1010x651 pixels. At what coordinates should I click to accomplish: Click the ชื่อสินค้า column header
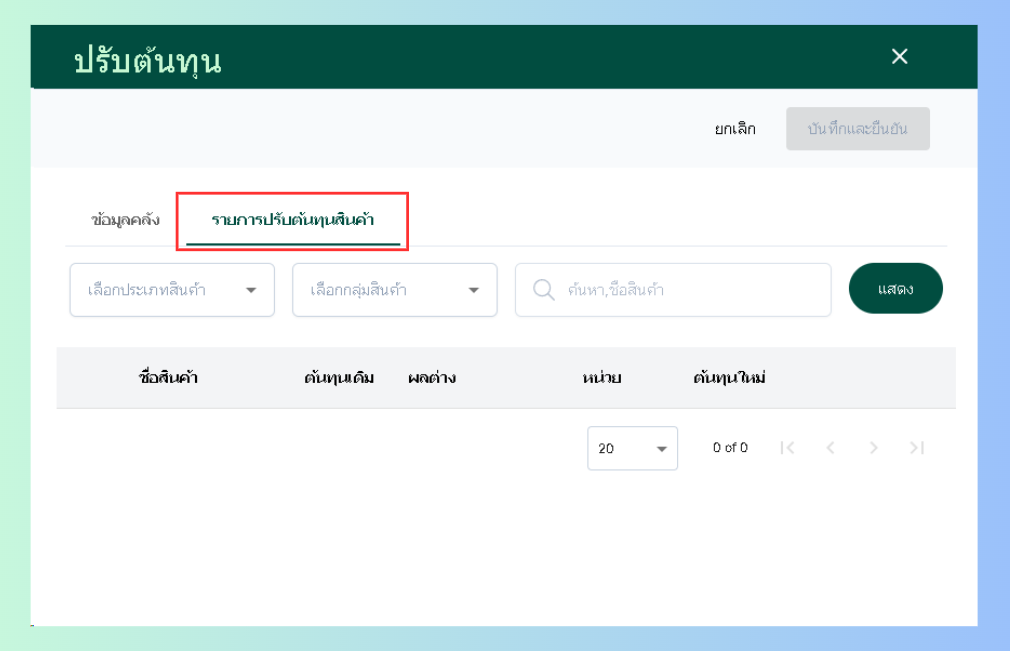[x=168, y=377]
